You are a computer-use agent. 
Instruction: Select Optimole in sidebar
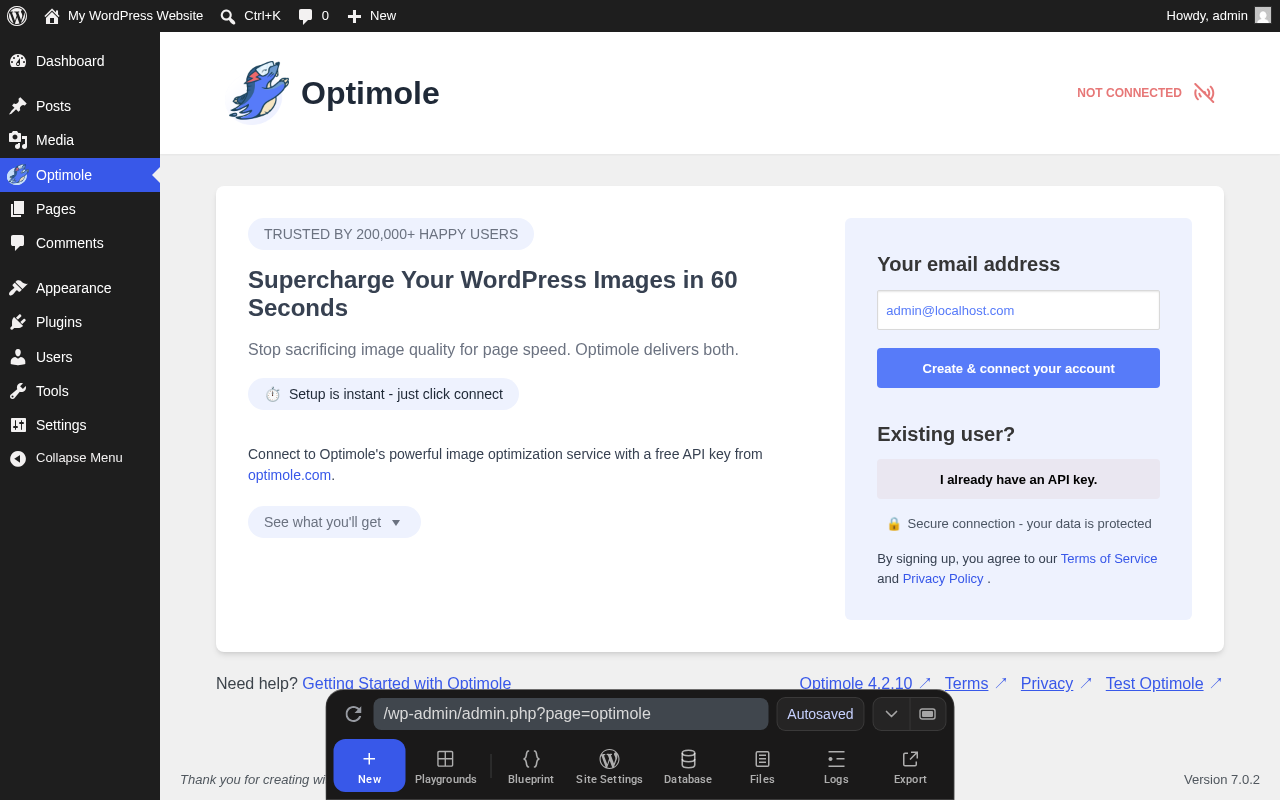[80, 175]
